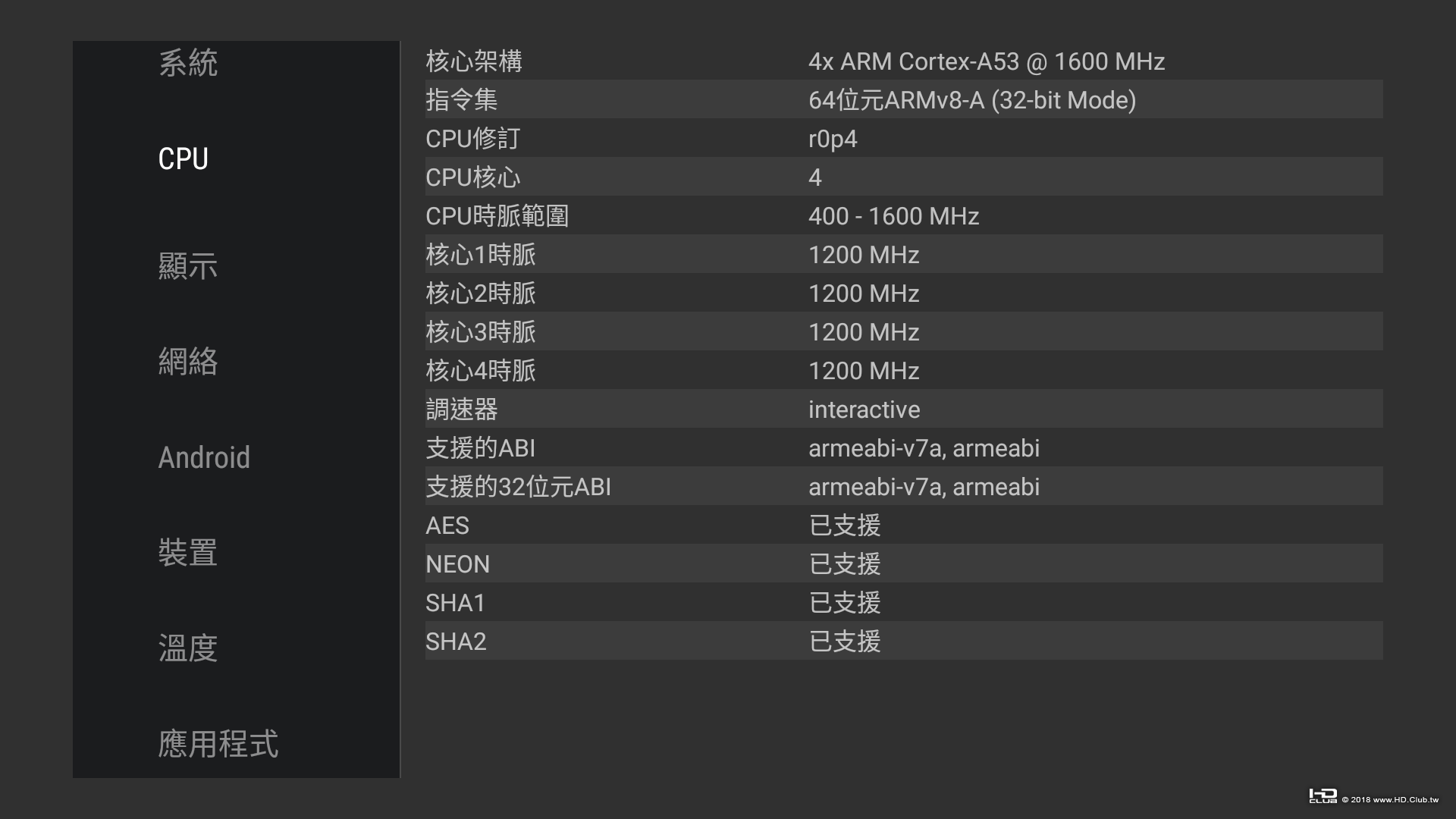Select the CPU核心 row
Screen dimensions: 1456x819
pyautogui.click(x=902, y=177)
